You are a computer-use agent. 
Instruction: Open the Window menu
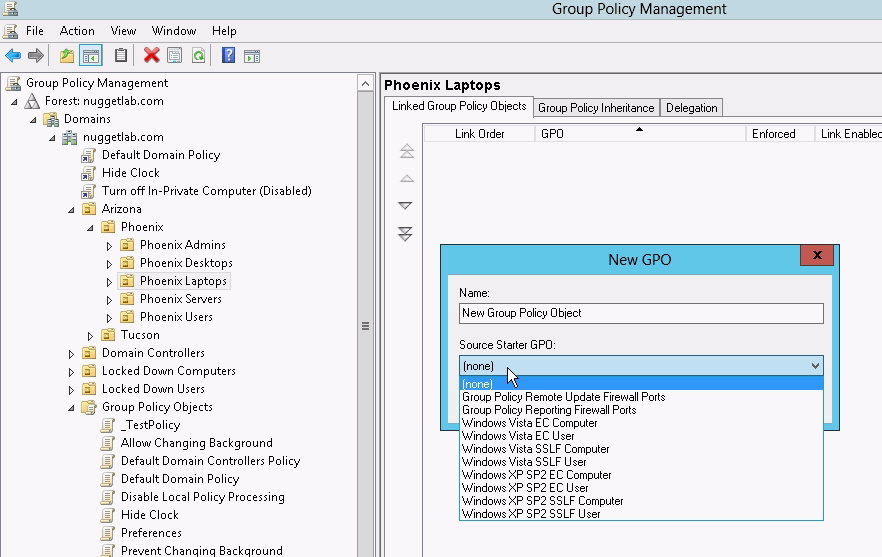[174, 31]
